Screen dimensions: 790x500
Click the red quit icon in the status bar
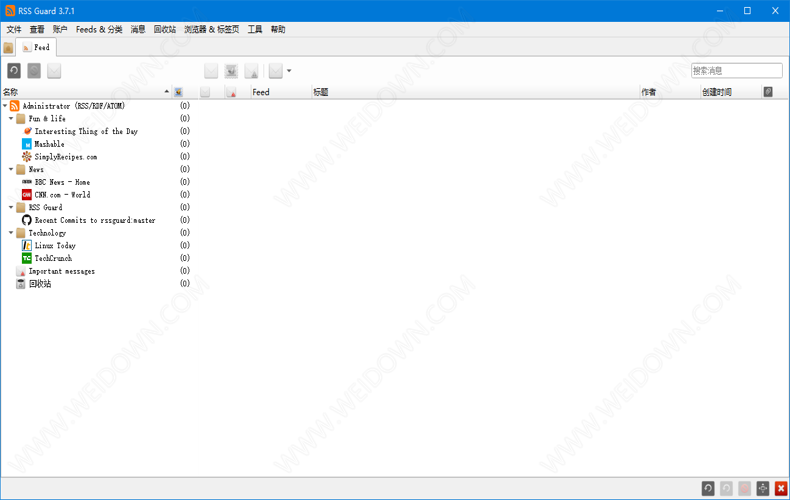(781, 488)
